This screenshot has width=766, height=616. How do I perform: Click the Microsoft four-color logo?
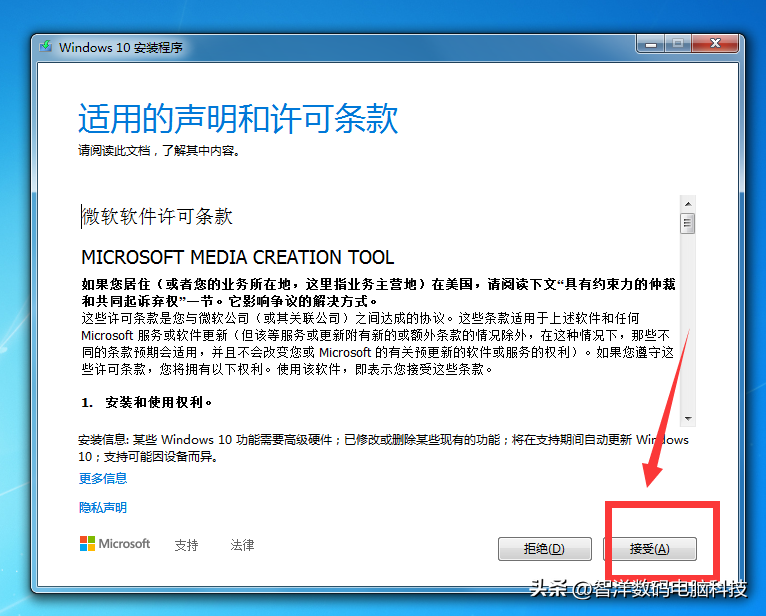87,543
